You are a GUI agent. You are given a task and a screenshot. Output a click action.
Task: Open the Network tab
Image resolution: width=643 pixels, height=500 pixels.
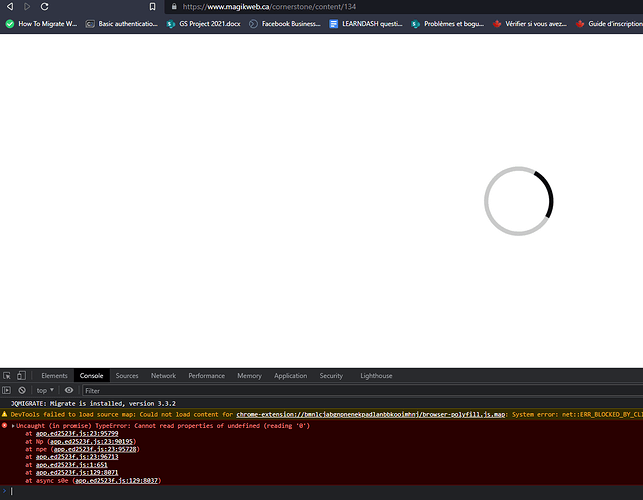pos(163,376)
